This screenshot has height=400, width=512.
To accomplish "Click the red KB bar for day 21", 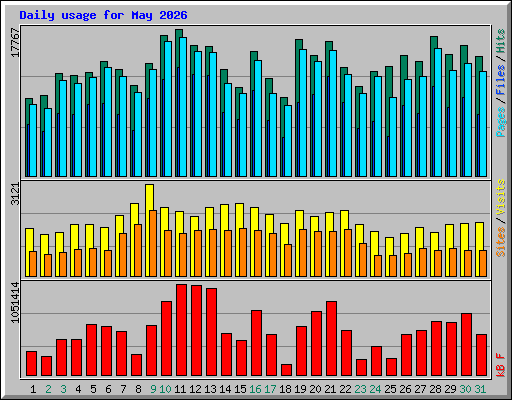I will pos(331,339).
